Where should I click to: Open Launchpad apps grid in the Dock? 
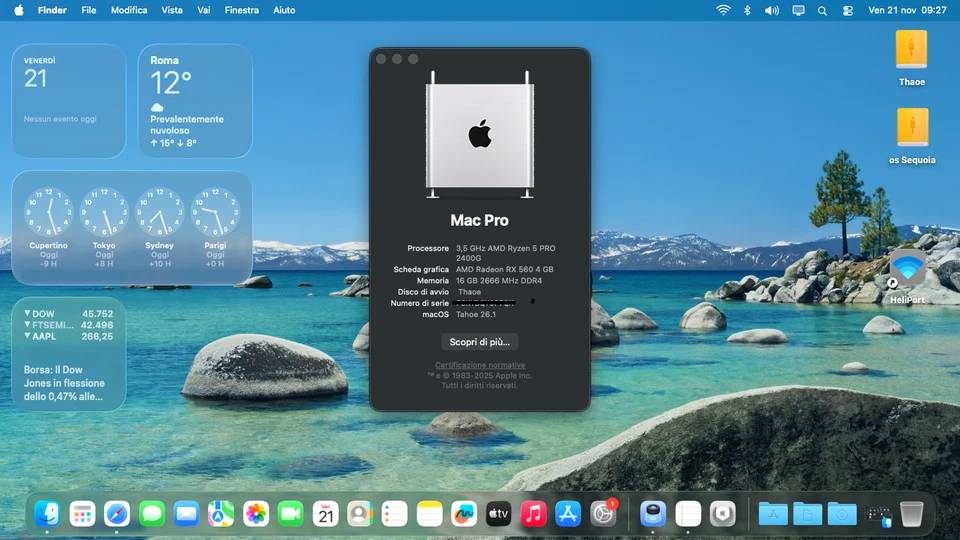[82, 514]
